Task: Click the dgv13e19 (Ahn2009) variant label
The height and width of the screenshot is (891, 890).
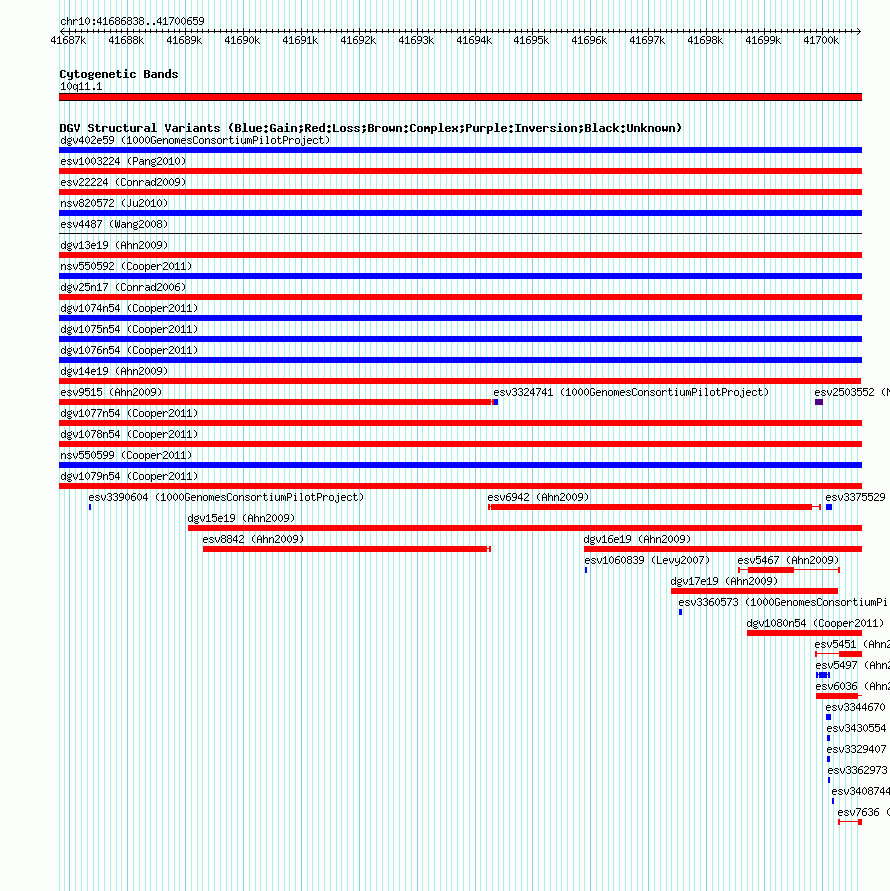Action: (x=114, y=245)
